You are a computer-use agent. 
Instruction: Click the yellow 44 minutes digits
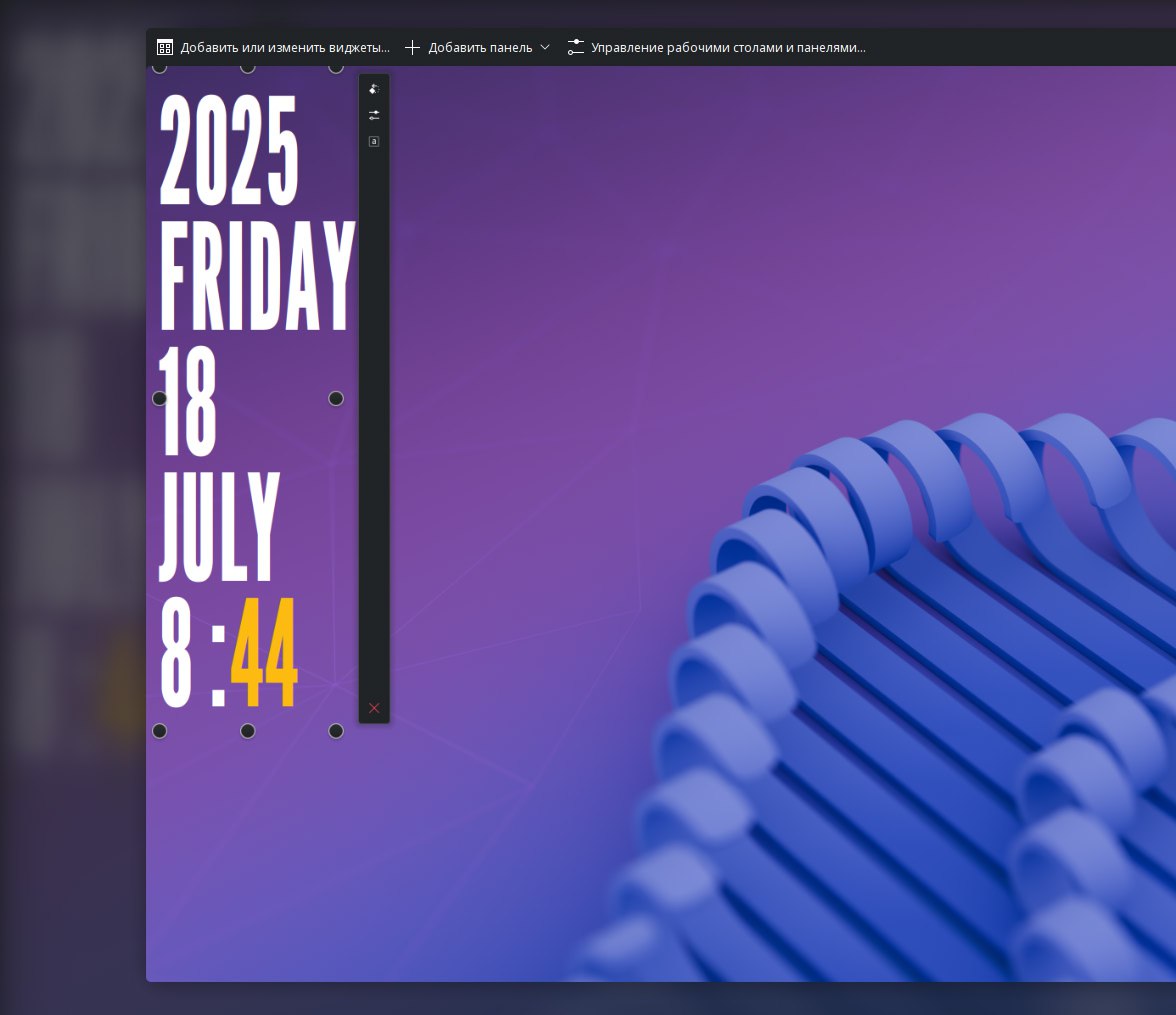coord(264,655)
